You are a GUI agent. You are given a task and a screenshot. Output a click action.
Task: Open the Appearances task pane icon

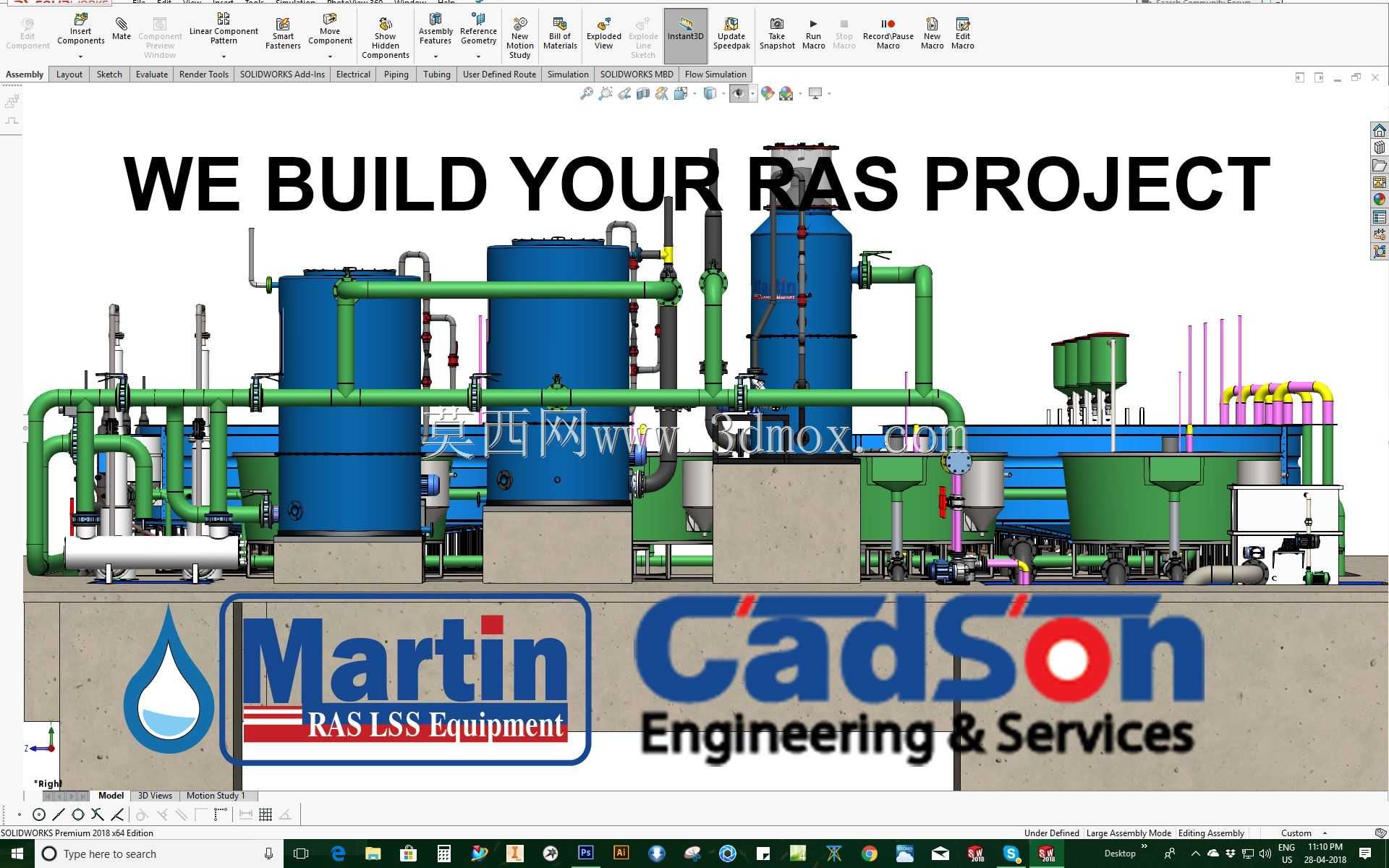[x=1380, y=200]
